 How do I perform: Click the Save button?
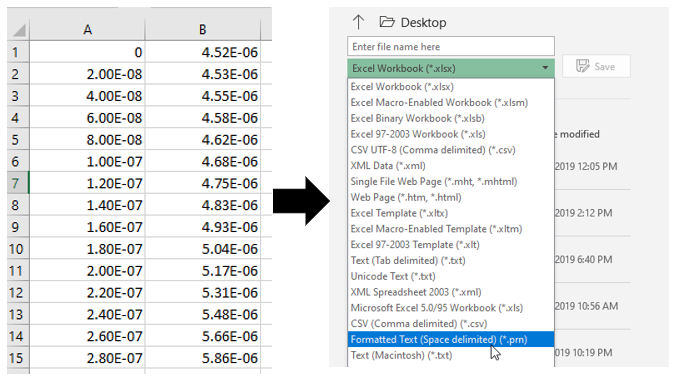pos(596,66)
